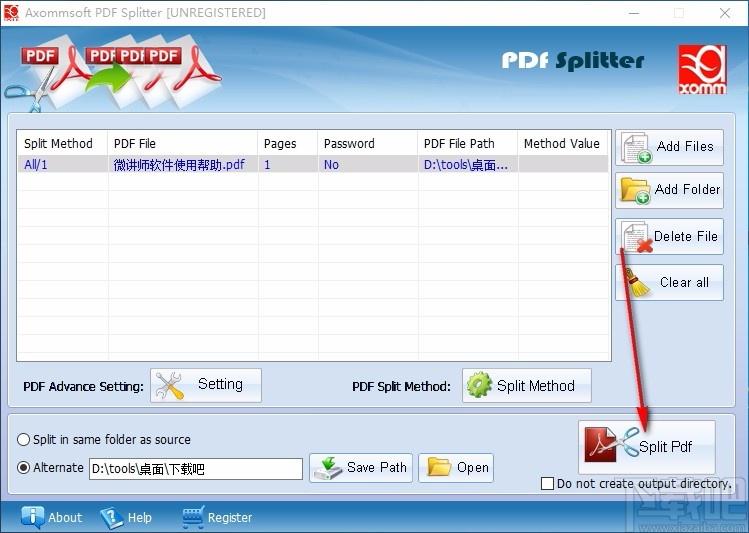The height and width of the screenshot is (533, 749).
Task: Enable 'Do not create output directory' checkbox
Action: coord(547,483)
